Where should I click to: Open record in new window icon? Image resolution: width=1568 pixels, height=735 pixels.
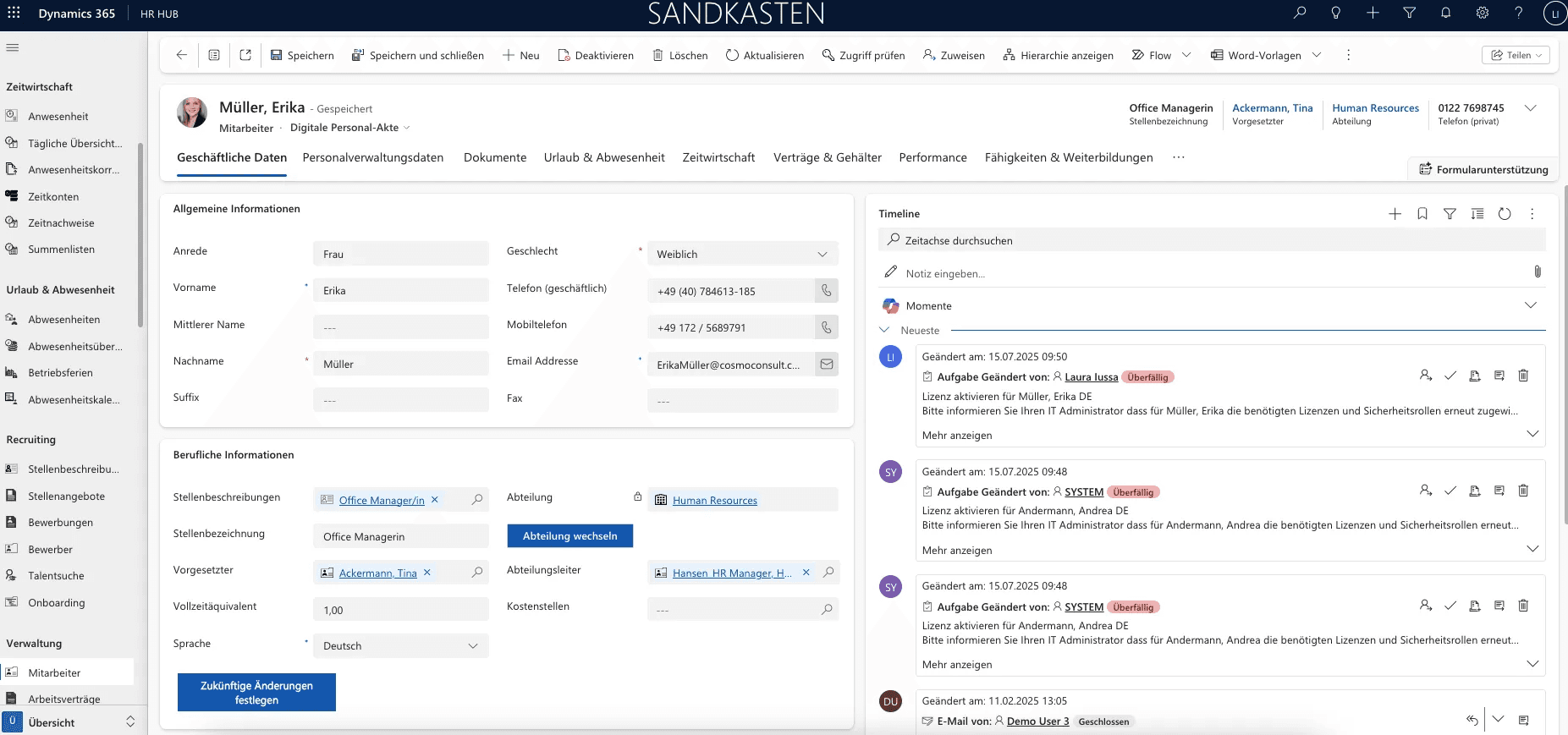point(245,55)
